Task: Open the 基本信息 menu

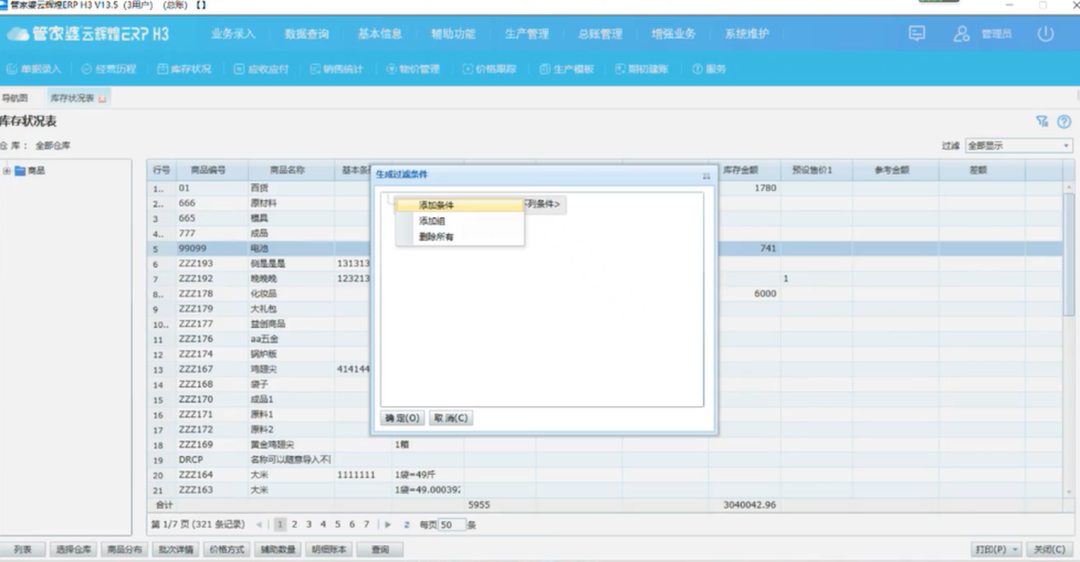Action: [380, 34]
